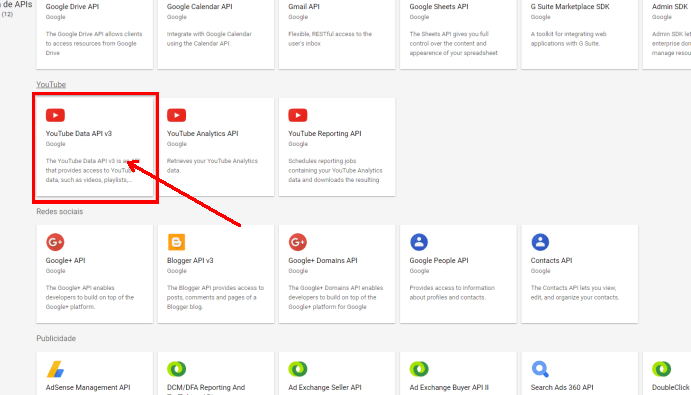Click the YouTube Data API v3 play icon
Viewport: 691px width, 395px height.
55,115
